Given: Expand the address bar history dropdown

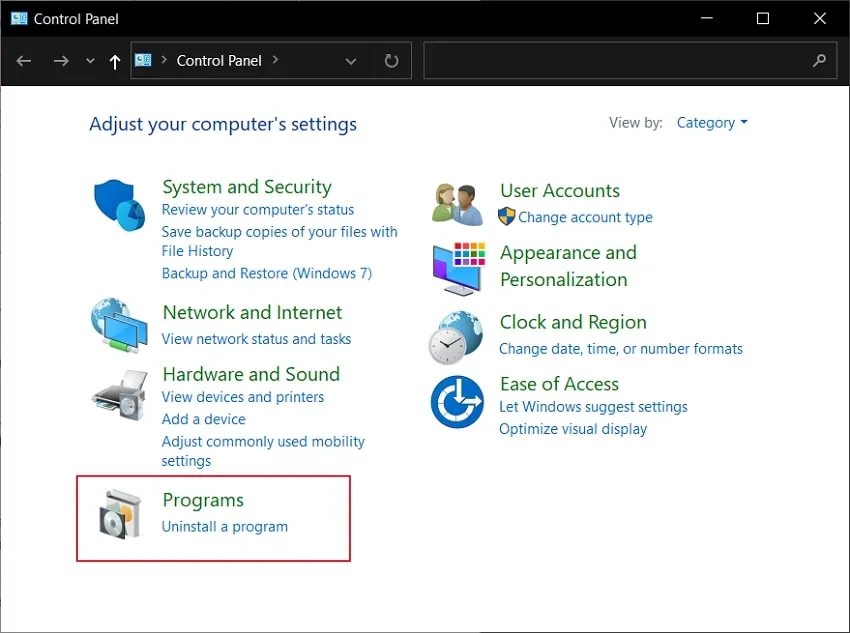Looking at the screenshot, I should pyautogui.click(x=351, y=61).
